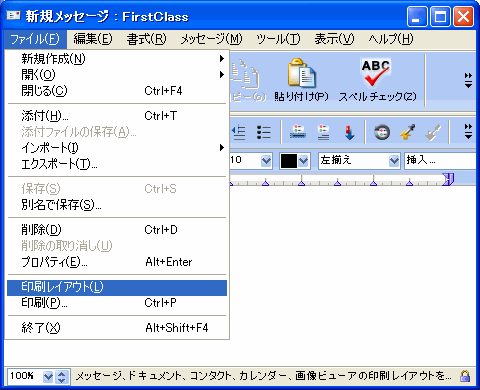Expand the upper toolbar overflow chevron

pyautogui.click(x=468, y=80)
